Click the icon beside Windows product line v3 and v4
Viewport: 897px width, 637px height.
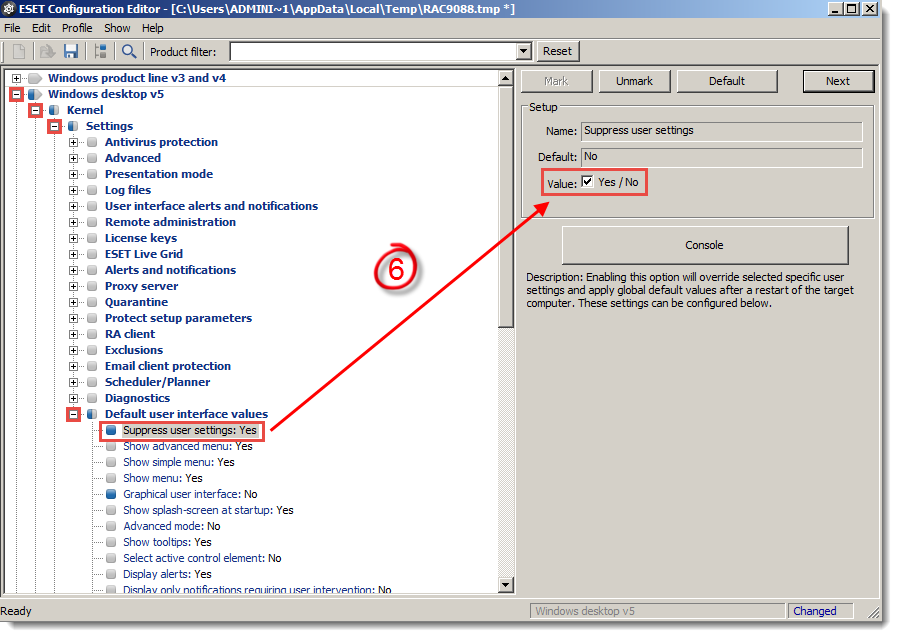(x=35, y=78)
